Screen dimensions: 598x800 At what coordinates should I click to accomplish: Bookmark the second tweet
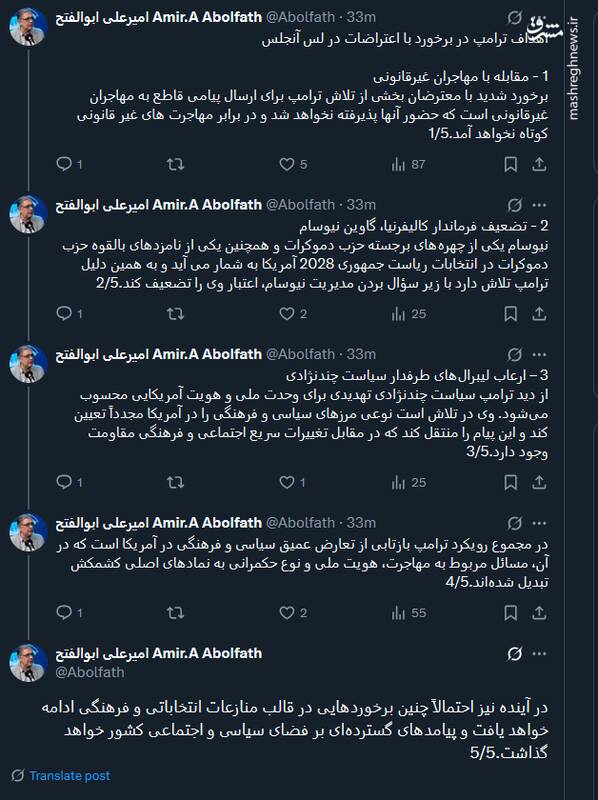[510, 313]
